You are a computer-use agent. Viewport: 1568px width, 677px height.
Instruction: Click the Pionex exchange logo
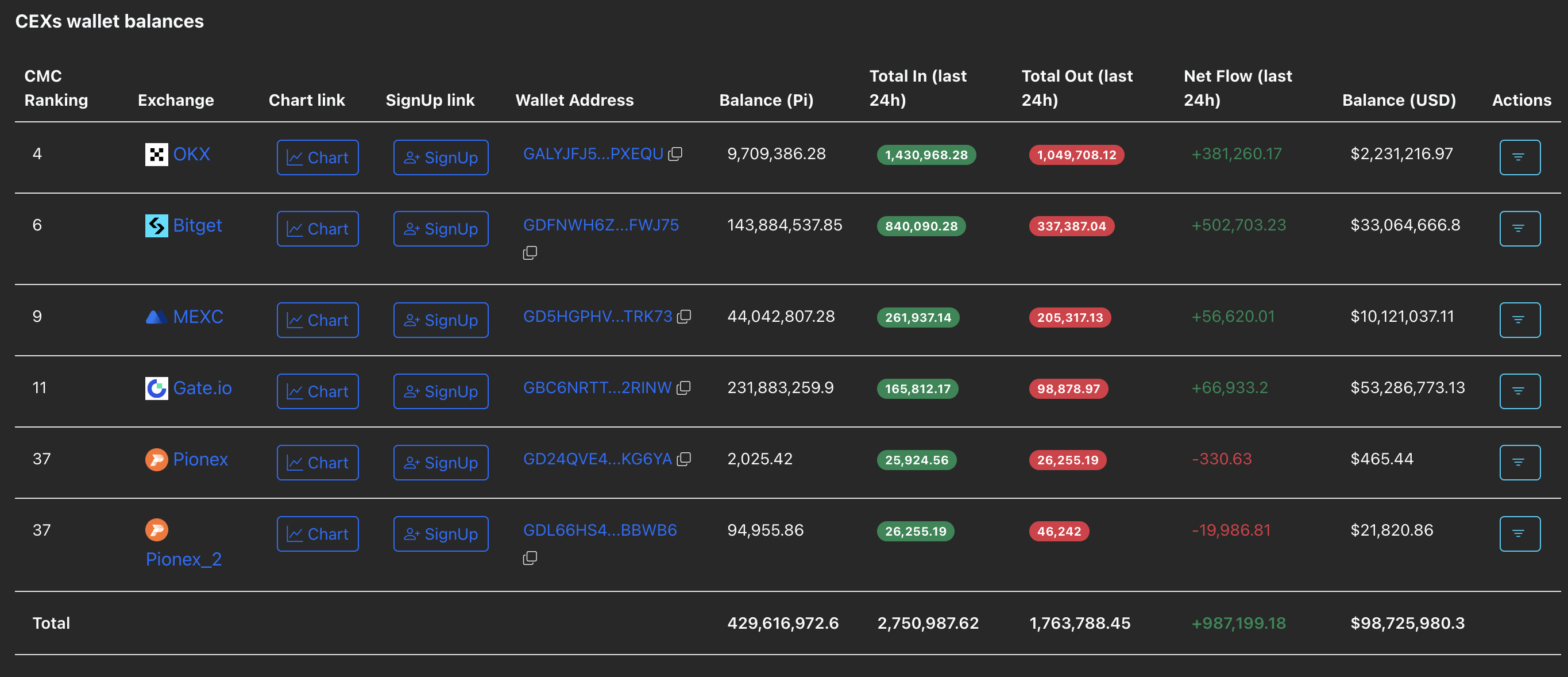[x=157, y=460]
